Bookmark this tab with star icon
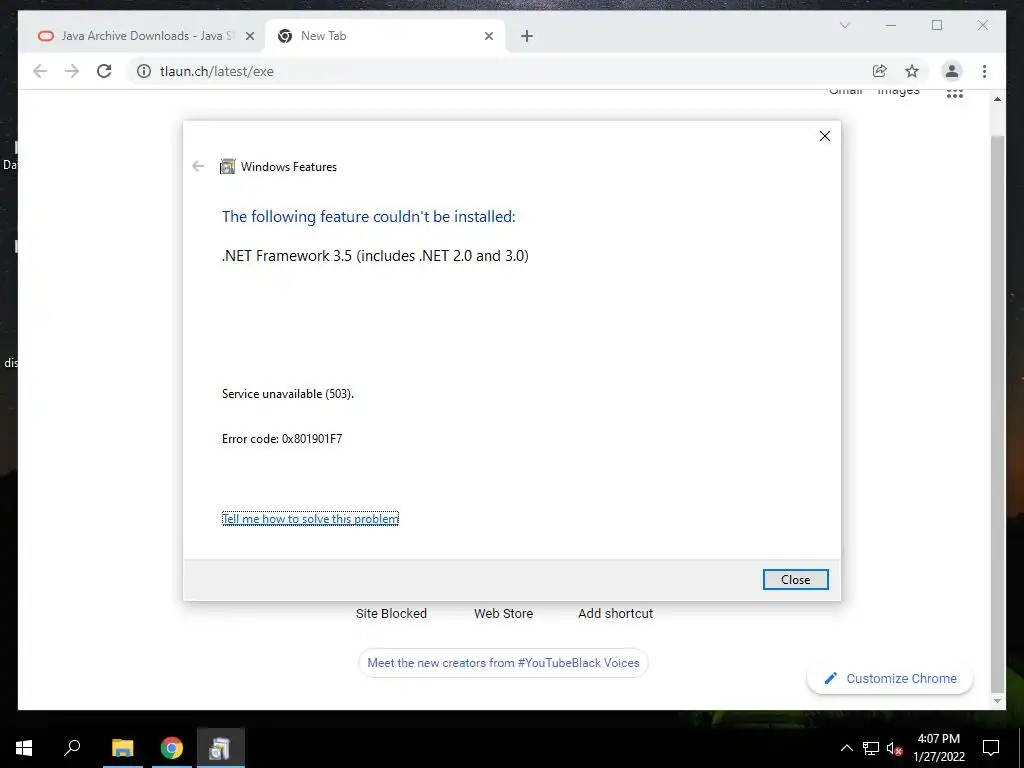 tap(912, 71)
